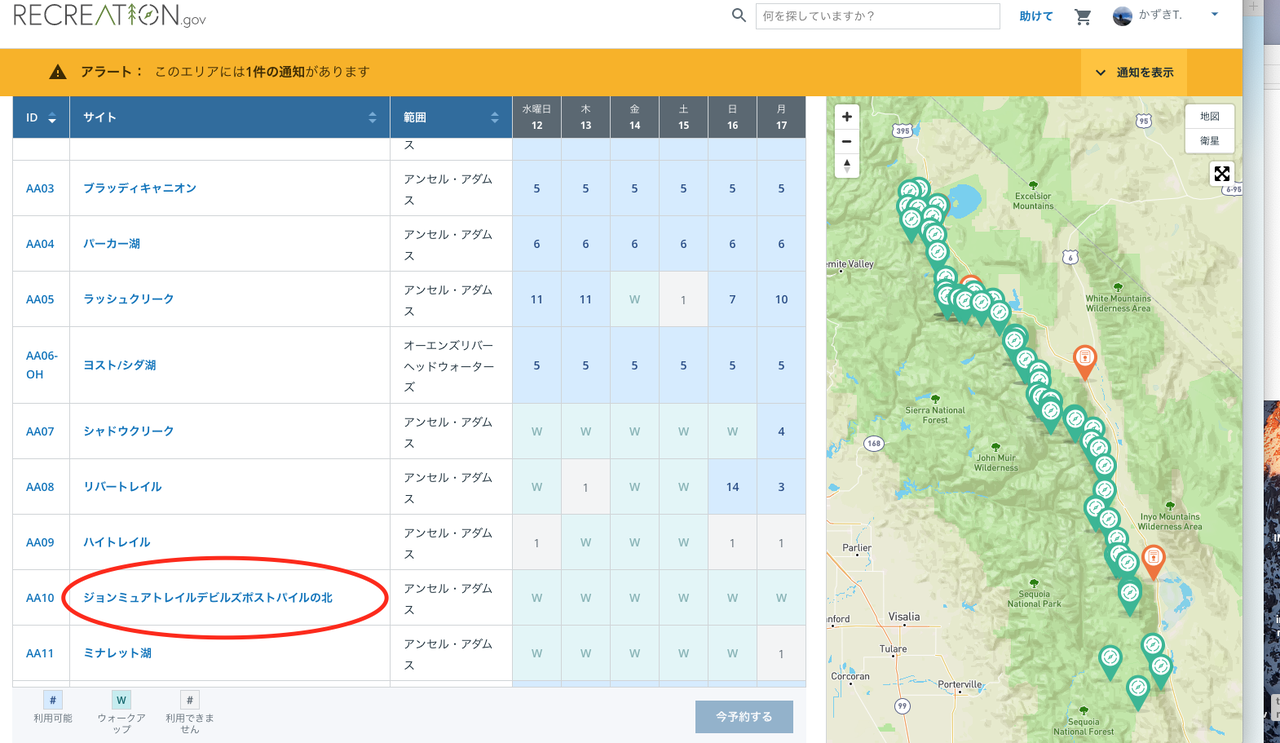This screenshot has width=1280, height=743.
Task: Click the AA10 ID link
Action: 40,598
